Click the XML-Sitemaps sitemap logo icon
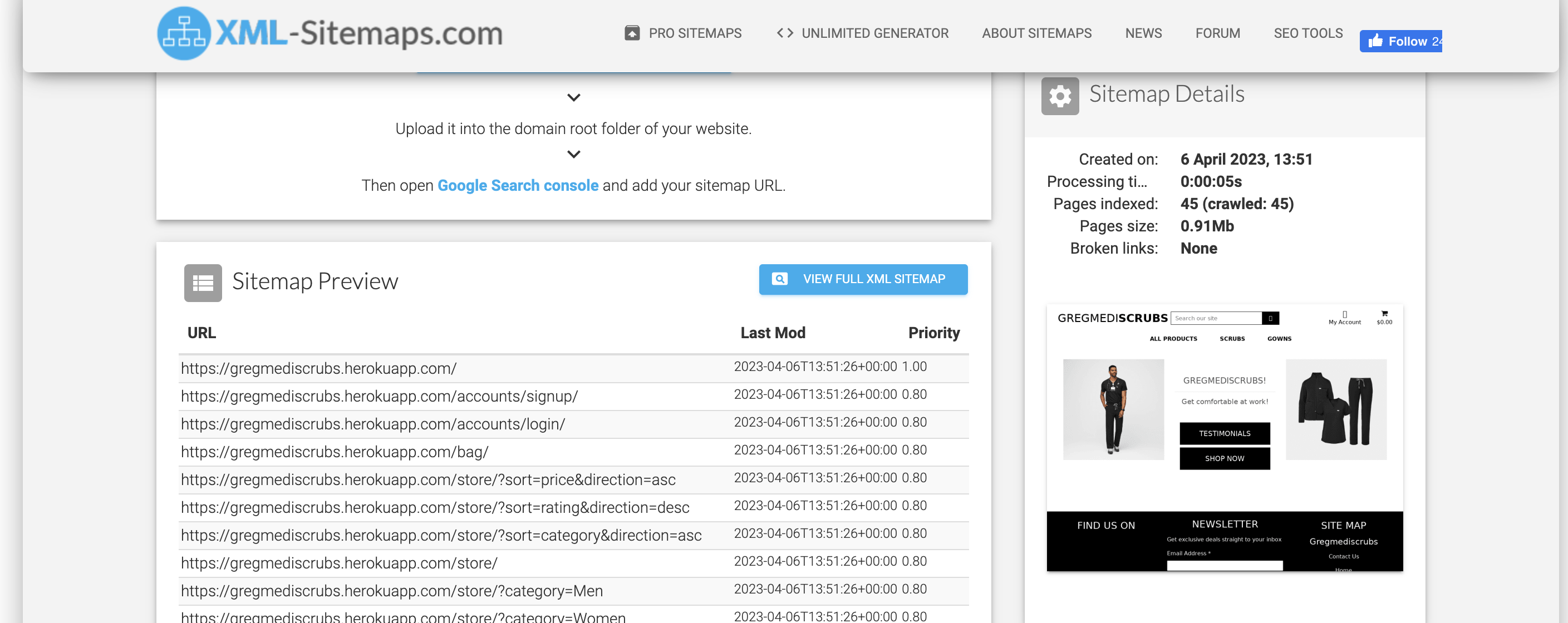This screenshot has width=1568, height=623. [184, 33]
